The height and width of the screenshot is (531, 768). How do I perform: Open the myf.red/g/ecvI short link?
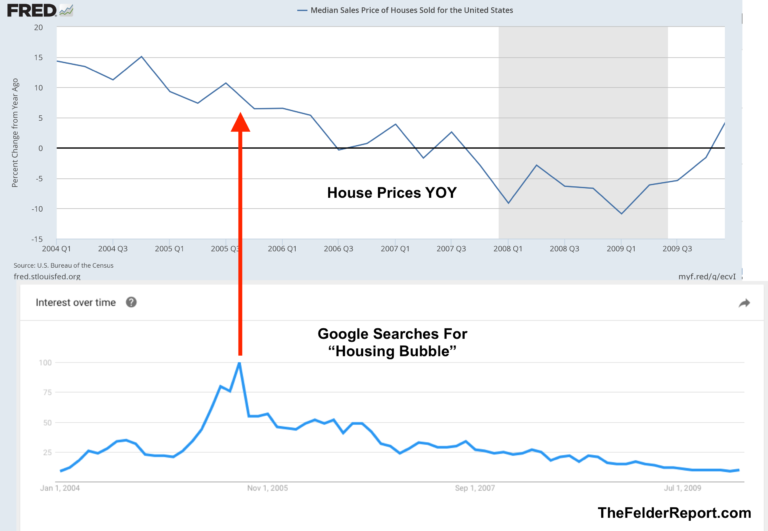tap(707, 276)
